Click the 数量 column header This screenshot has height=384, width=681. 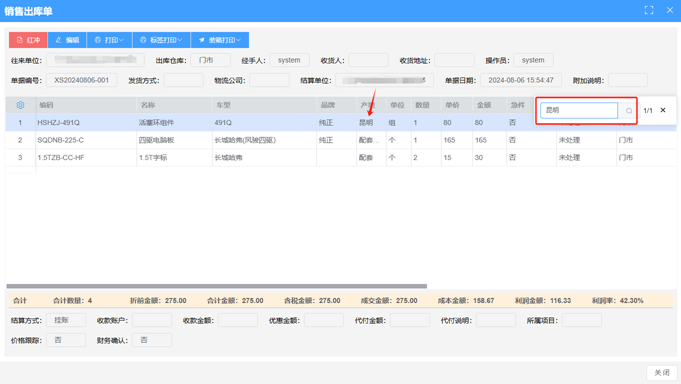point(426,105)
